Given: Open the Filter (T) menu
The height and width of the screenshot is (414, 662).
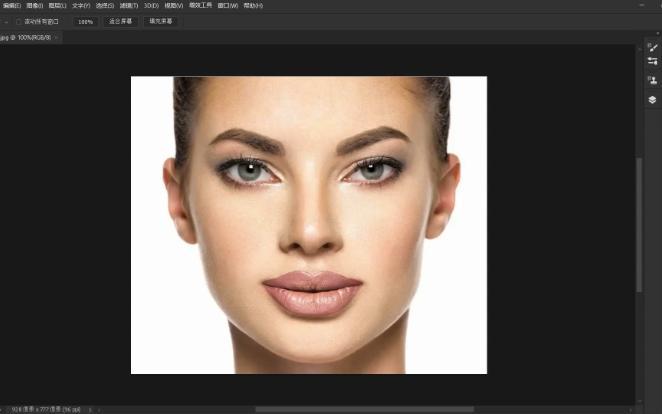Looking at the screenshot, I should point(129,5).
